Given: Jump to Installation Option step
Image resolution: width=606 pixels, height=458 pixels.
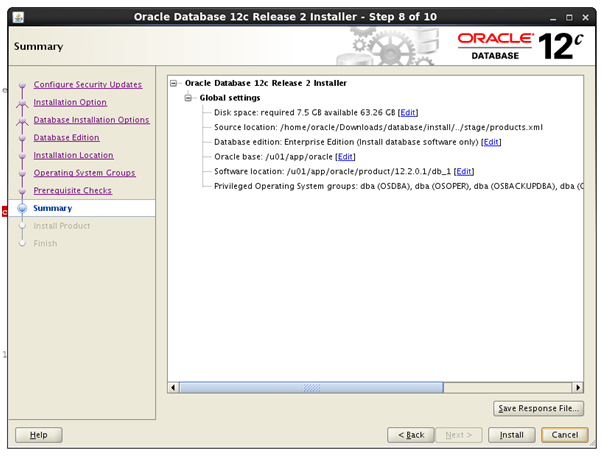Looking at the screenshot, I should point(70,102).
